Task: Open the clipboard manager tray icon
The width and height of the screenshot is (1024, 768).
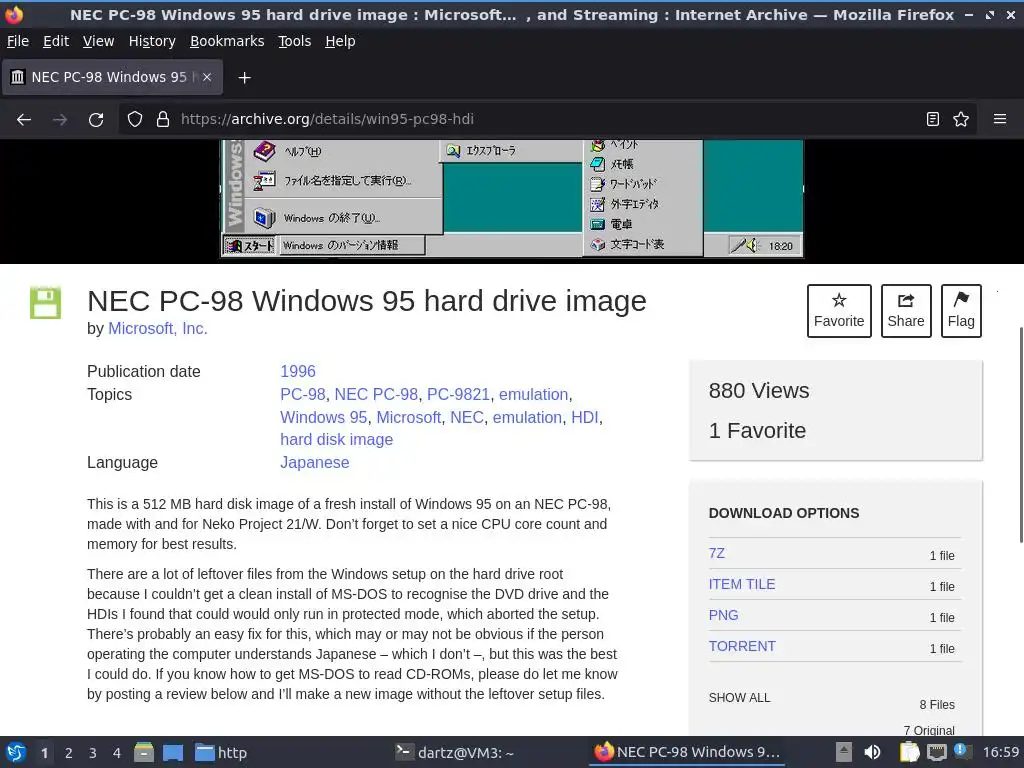Action: pos(909,752)
